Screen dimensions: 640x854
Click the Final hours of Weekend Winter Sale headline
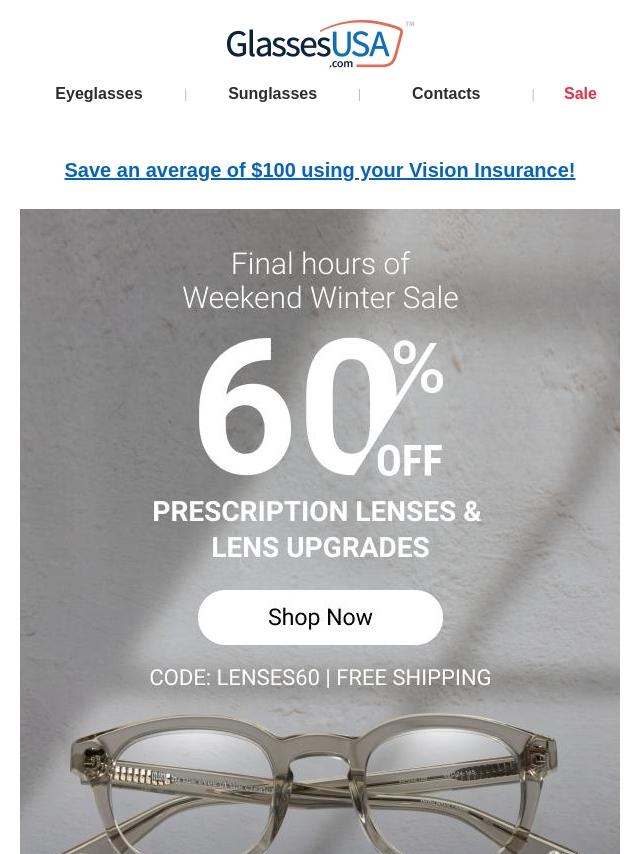[320, 281]
